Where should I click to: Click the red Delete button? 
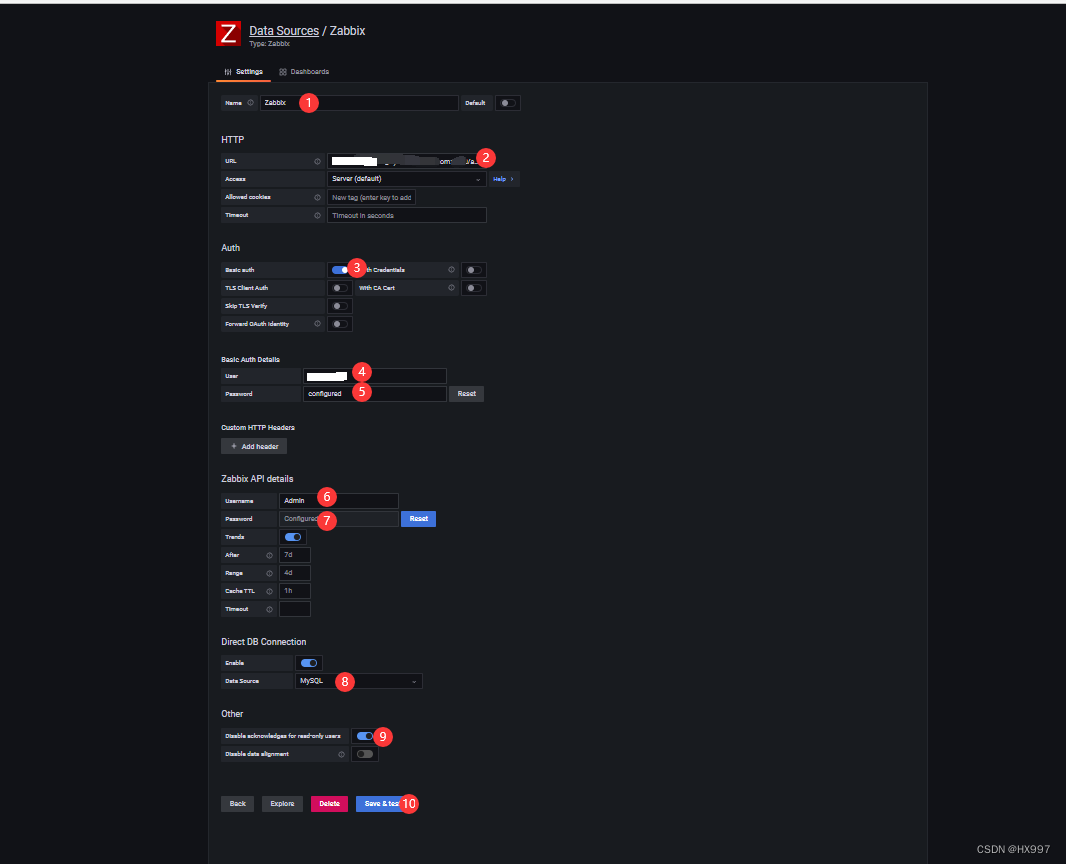point(330,803)
